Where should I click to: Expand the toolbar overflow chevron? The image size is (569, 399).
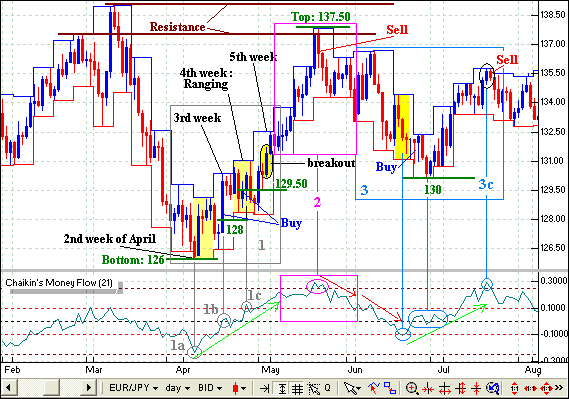coord(559,388)
